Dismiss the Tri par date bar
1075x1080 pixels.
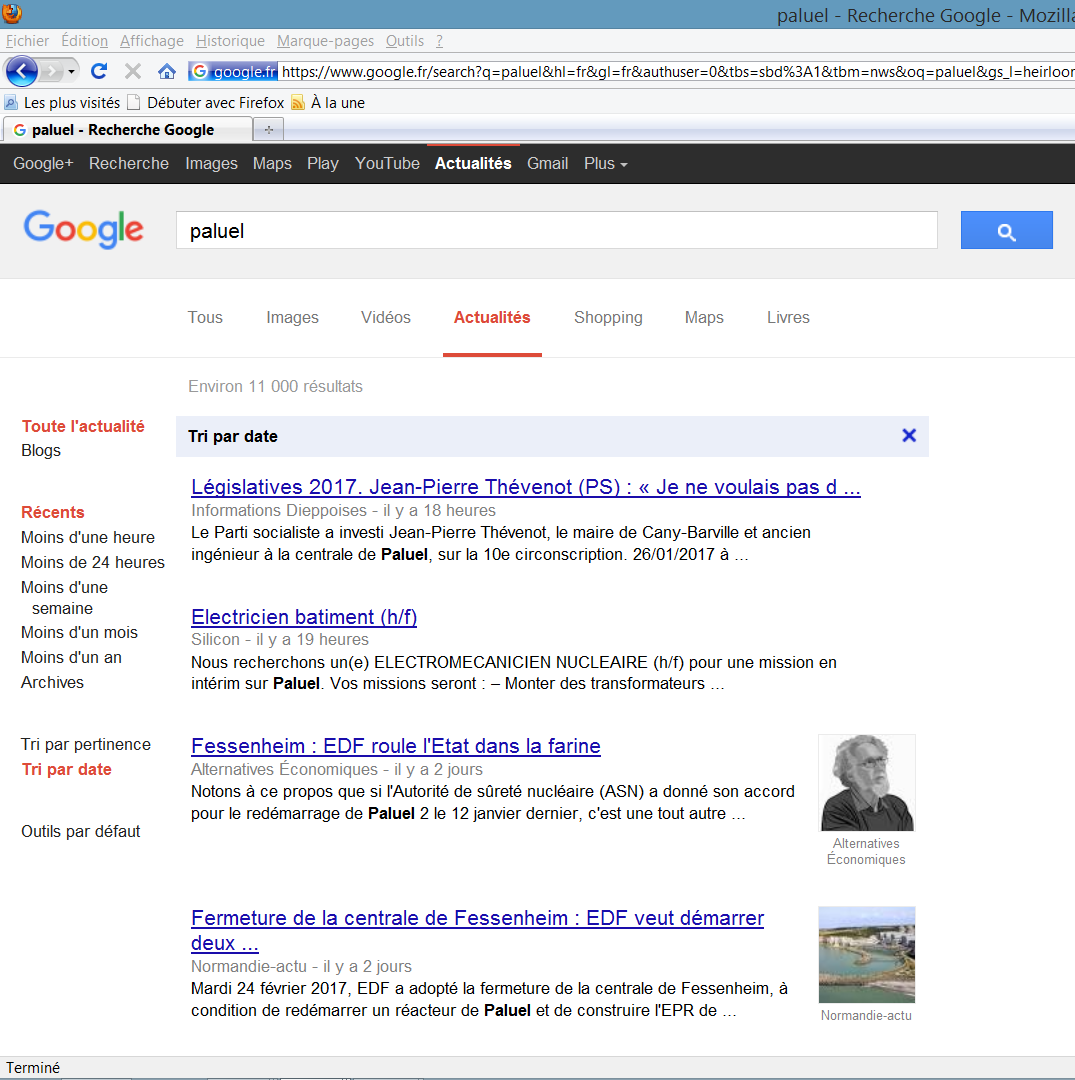[909, 435]
